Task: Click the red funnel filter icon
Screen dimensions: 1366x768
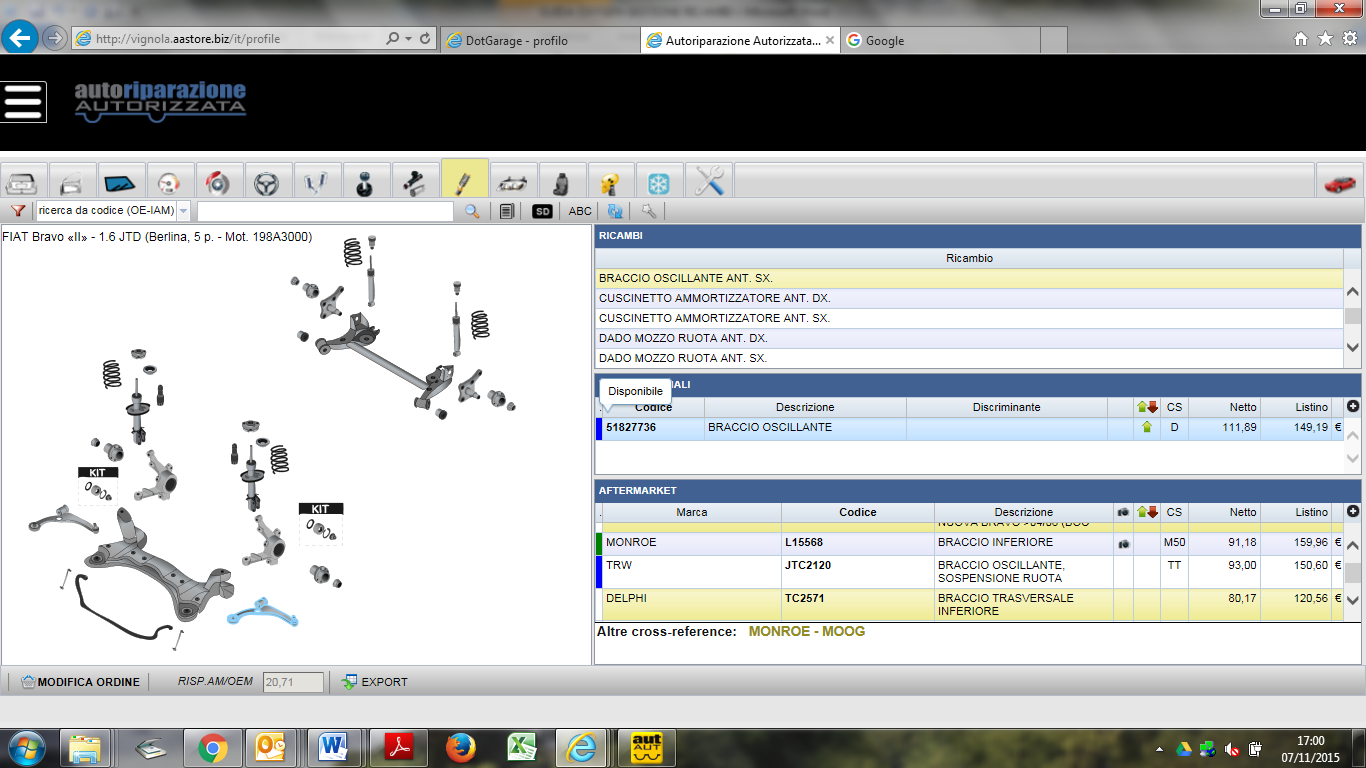Action: [18, 211]
